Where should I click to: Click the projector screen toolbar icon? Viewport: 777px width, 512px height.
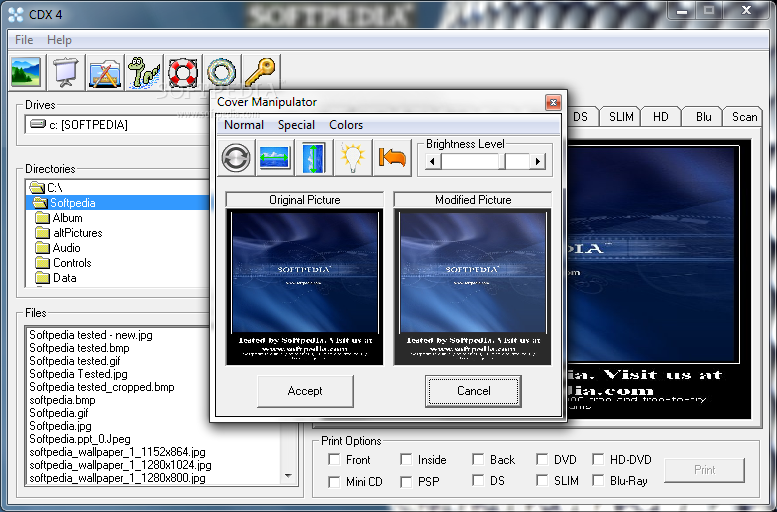(x=65, y=72)
